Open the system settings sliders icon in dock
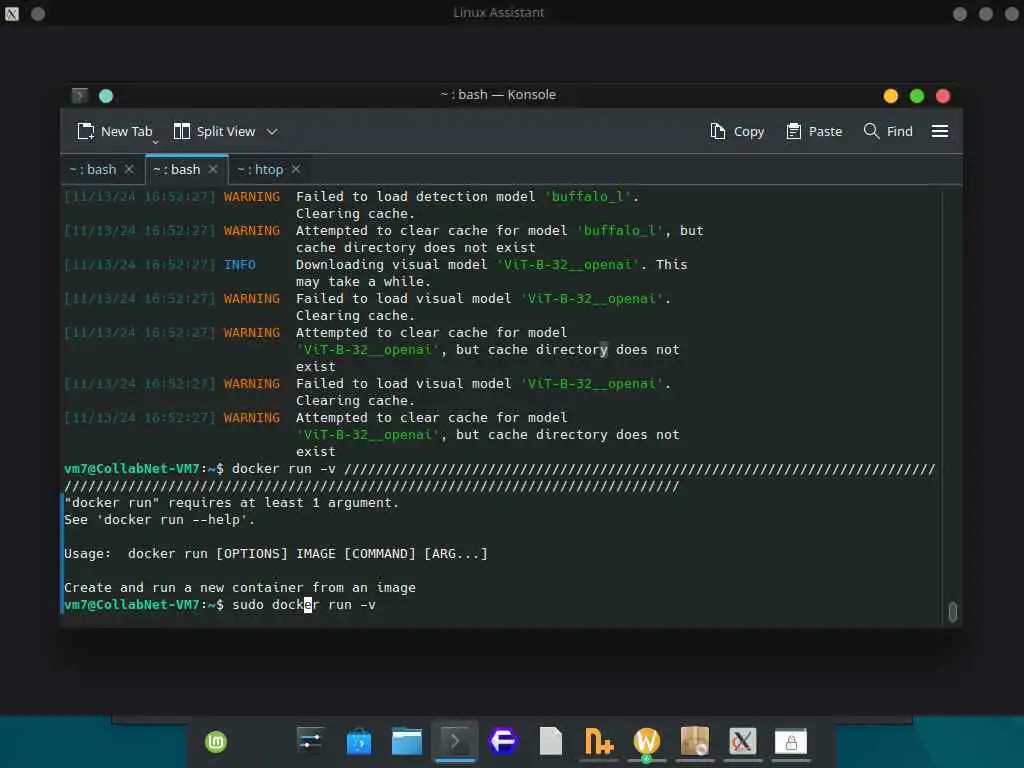 [310, 741]
